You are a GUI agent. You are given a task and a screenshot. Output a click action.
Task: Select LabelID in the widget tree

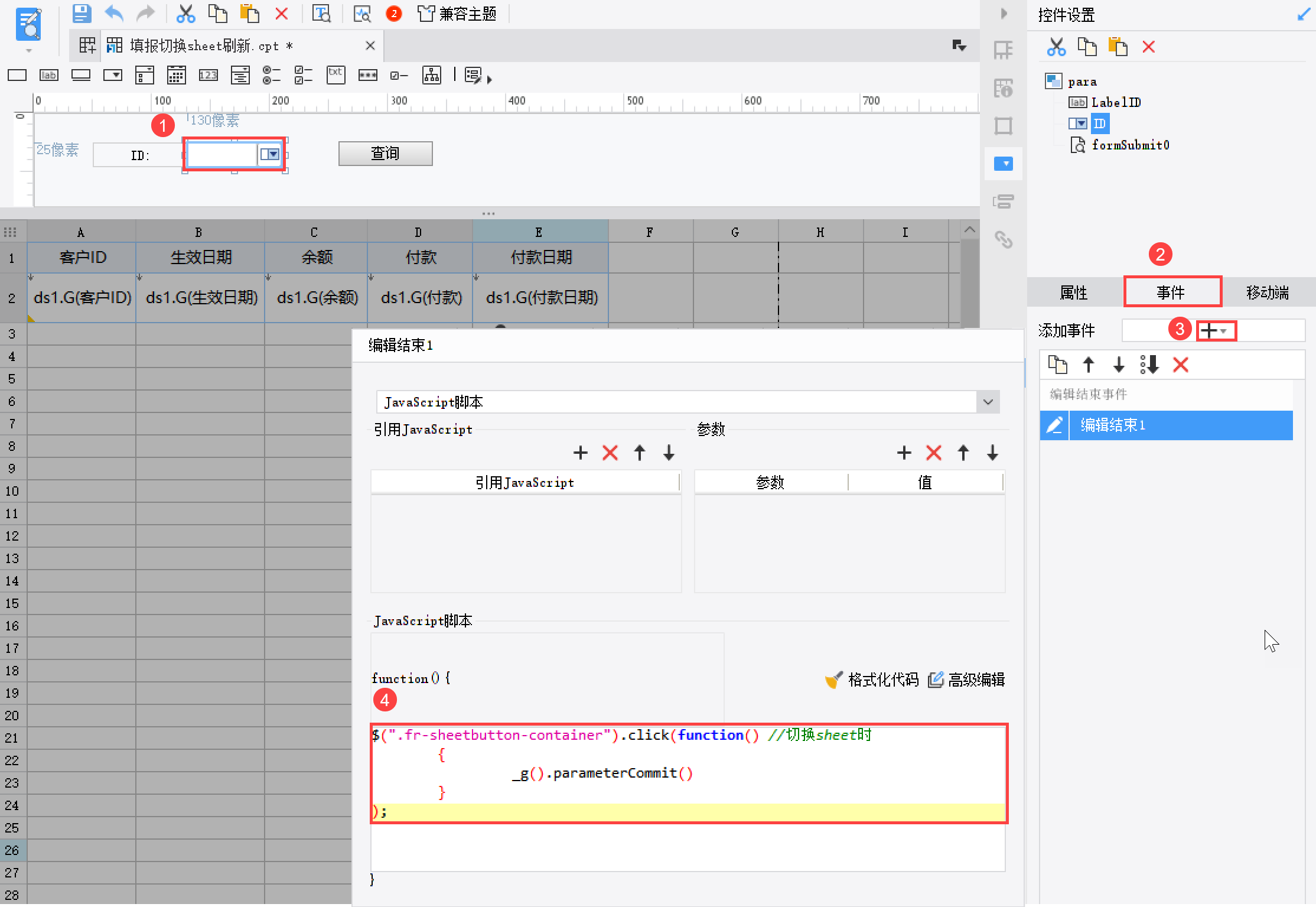tap(1115, 102)
